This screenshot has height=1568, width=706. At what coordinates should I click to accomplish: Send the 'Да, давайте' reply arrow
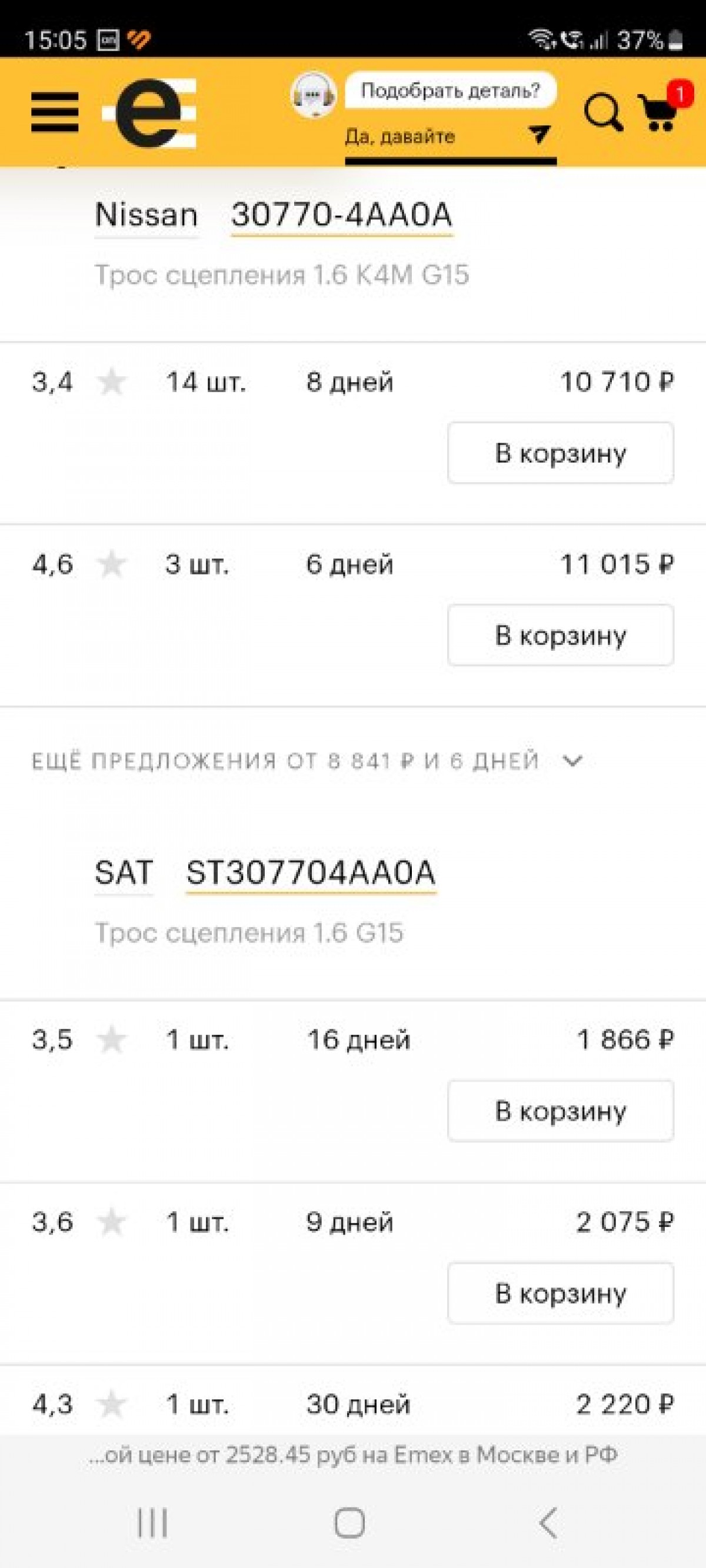click(x=539, y=134)
